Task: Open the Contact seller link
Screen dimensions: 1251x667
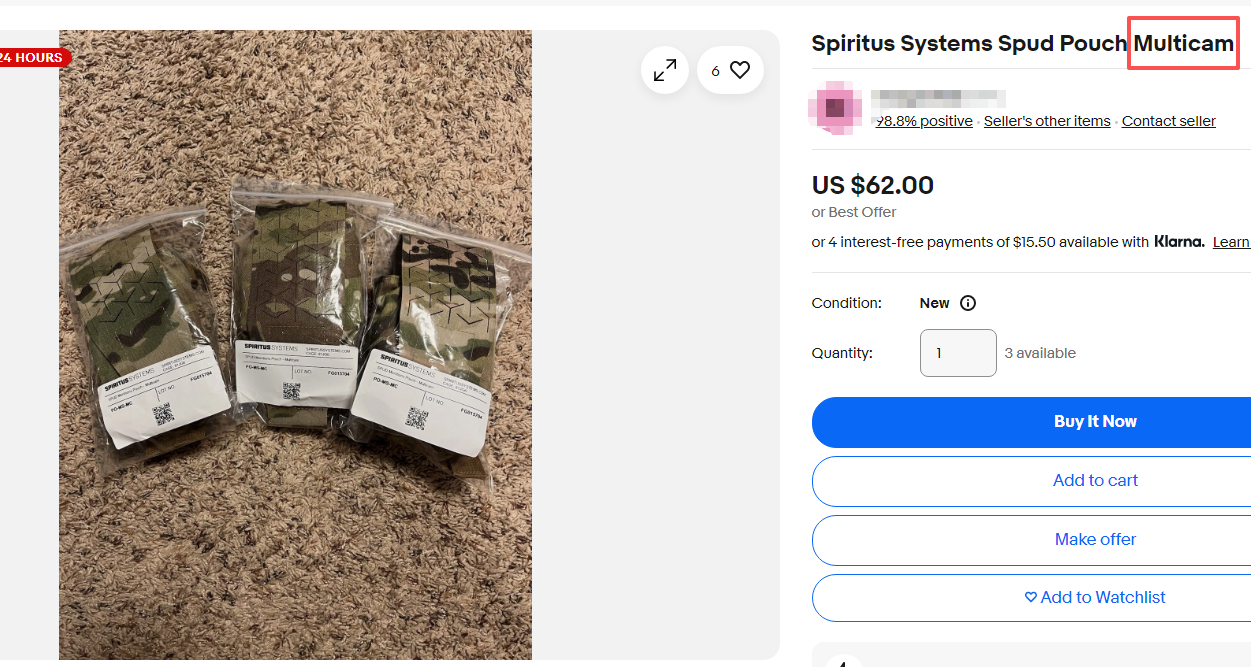Action: pos(1168,121)
